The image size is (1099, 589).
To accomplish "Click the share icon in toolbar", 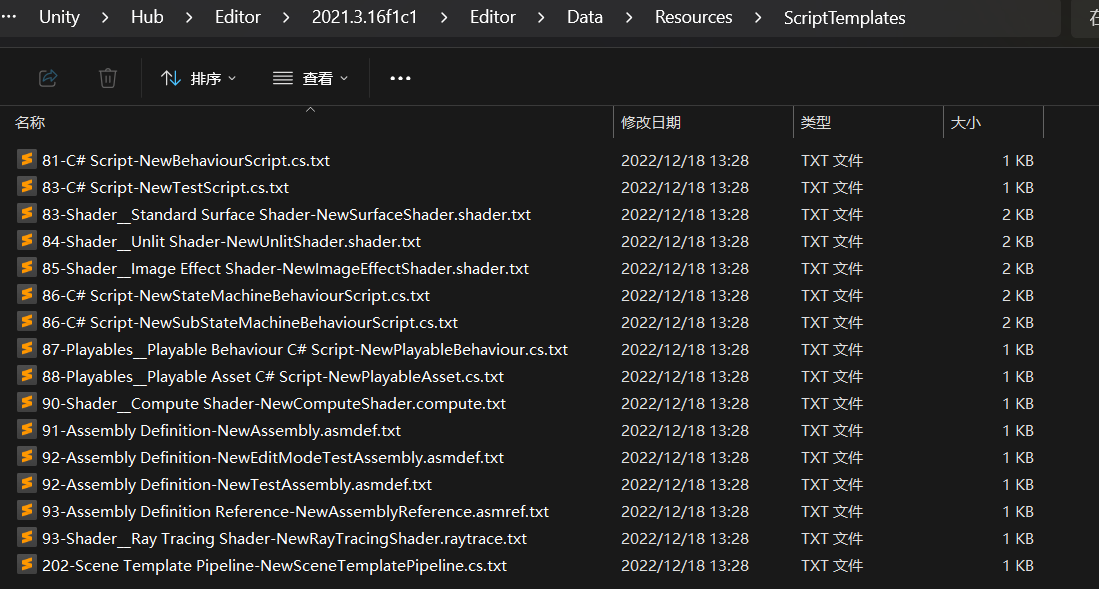I will coord(48,78).
